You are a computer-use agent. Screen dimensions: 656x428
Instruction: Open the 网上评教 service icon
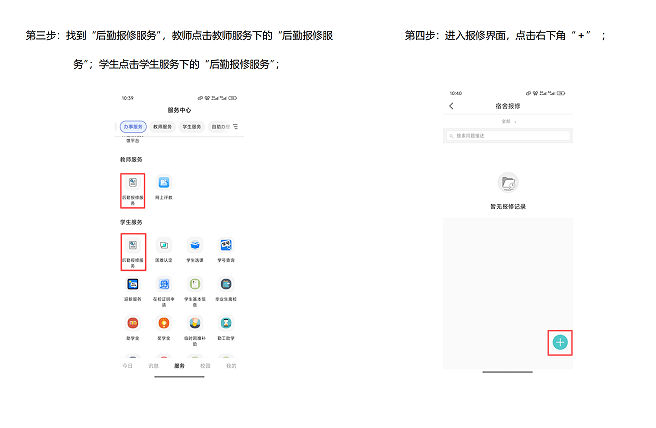pyautogui.click(x=164, y=187)
